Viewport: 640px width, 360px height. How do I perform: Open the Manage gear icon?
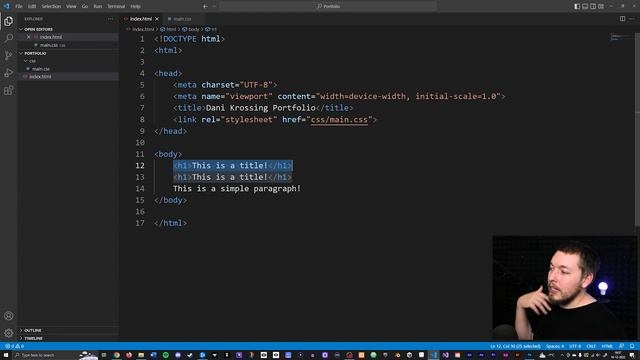(9, 333)
